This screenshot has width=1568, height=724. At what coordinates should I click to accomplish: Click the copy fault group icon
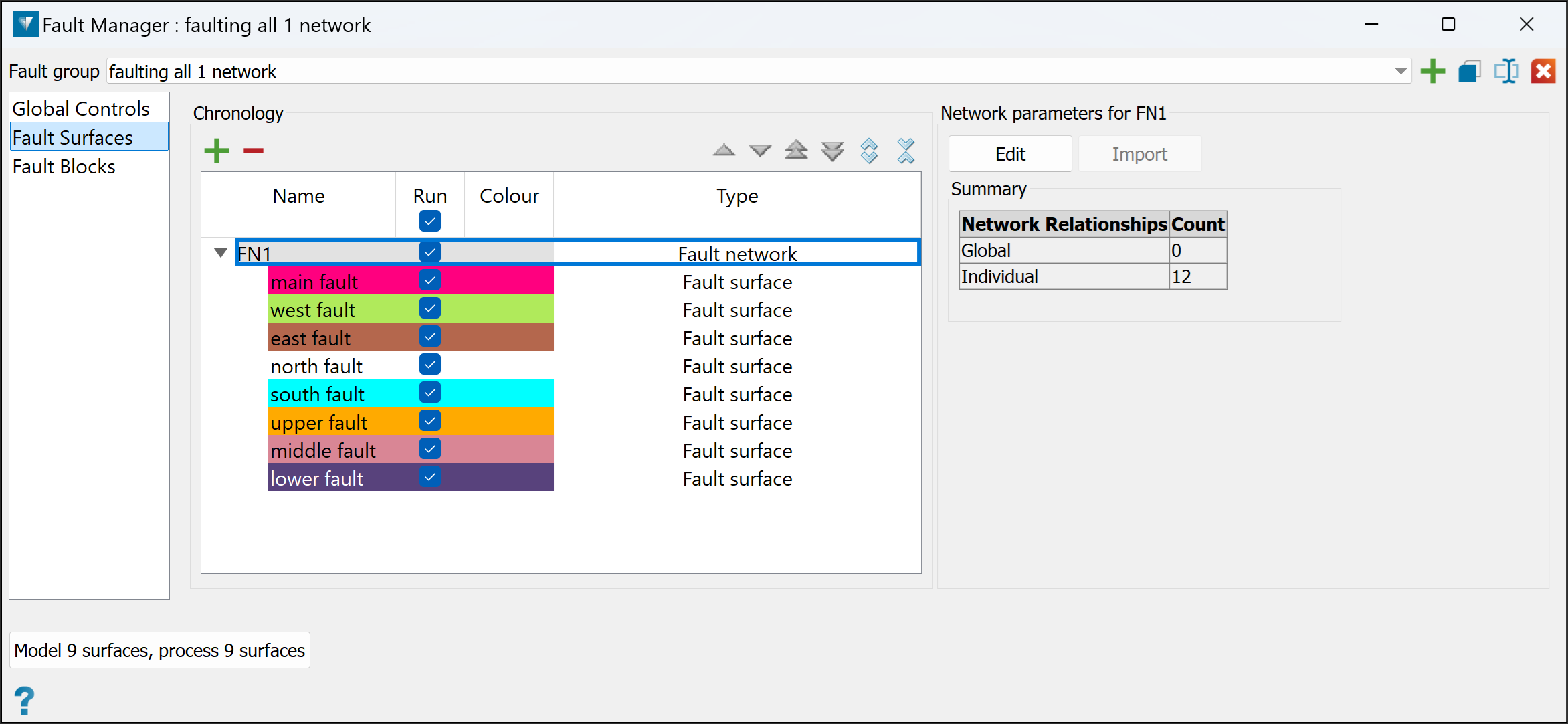coord(1469,71)
